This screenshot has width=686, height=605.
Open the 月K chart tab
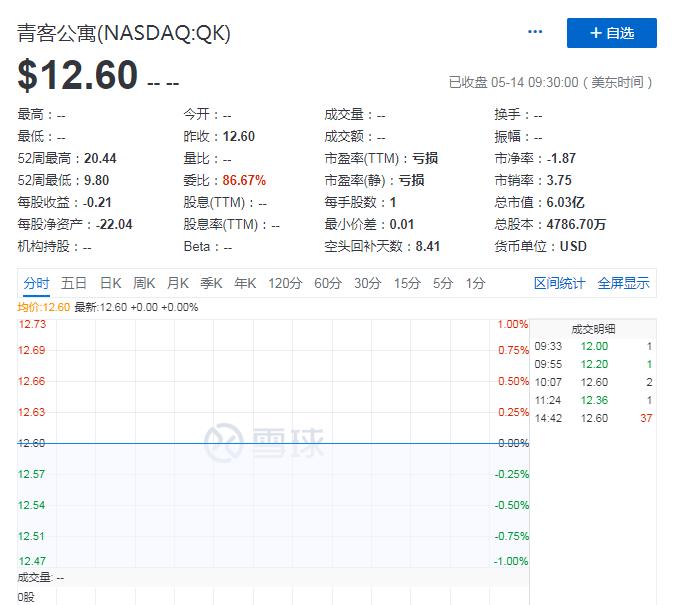(x=178, y=283)
